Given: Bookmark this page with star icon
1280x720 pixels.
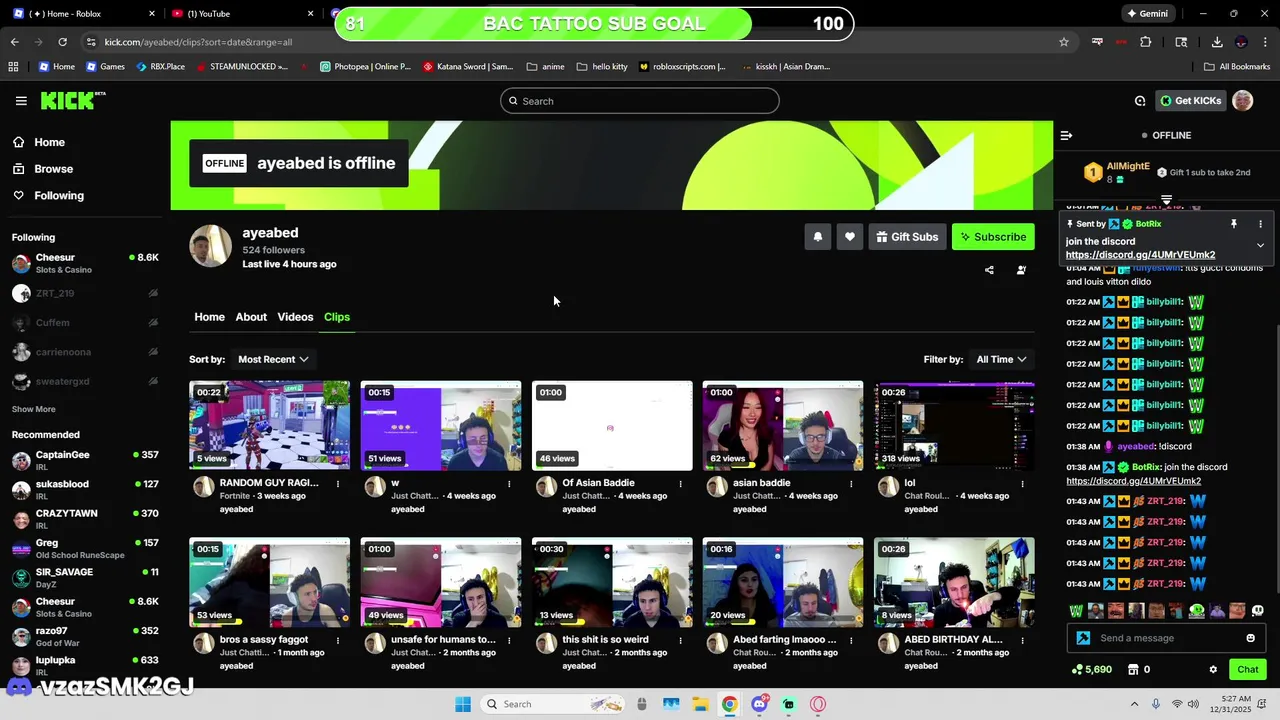Looking at the screenshot, I should (1064, 42).
